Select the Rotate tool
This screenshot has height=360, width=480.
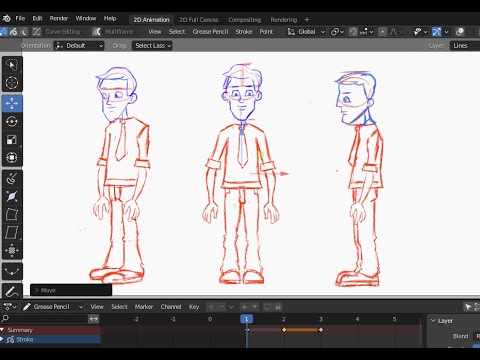(x=12, y=122)
